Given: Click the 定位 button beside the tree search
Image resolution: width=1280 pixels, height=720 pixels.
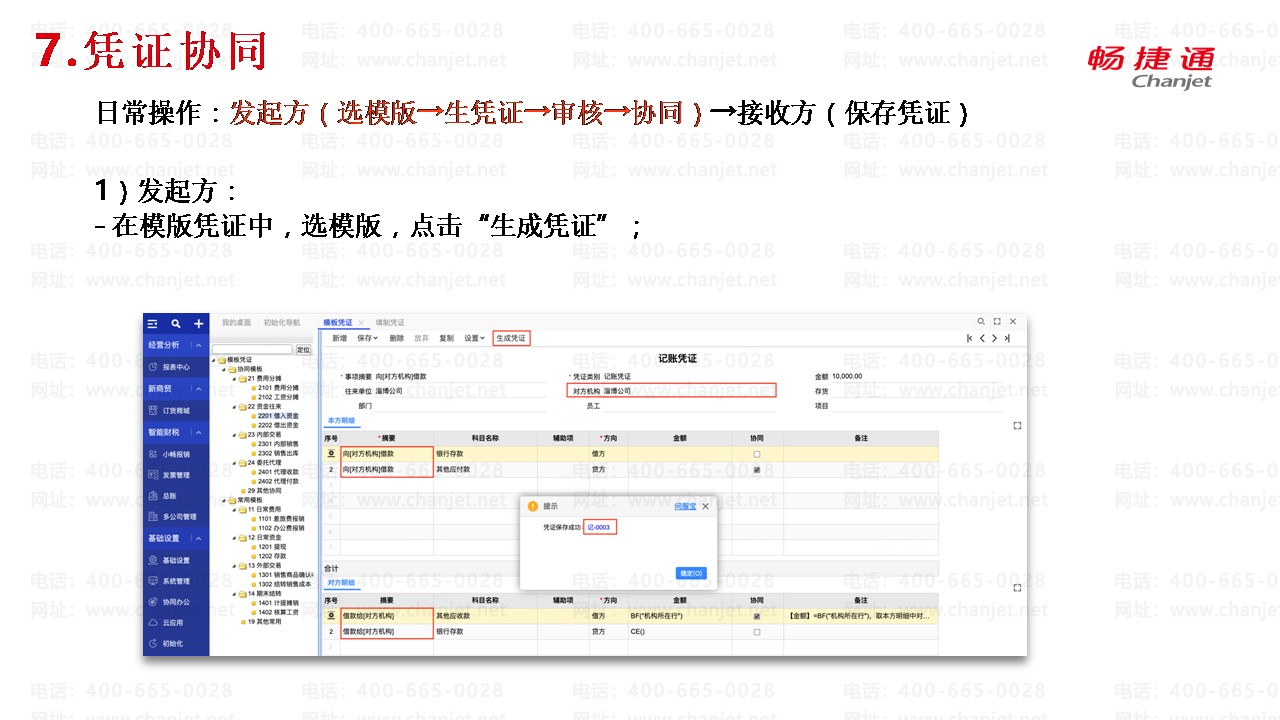Looking at the screenshot, I should coord(303,349).
